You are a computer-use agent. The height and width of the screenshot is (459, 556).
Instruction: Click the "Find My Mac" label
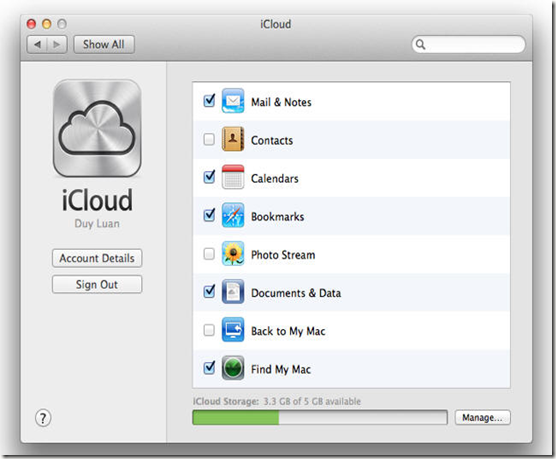coord(281,369)
